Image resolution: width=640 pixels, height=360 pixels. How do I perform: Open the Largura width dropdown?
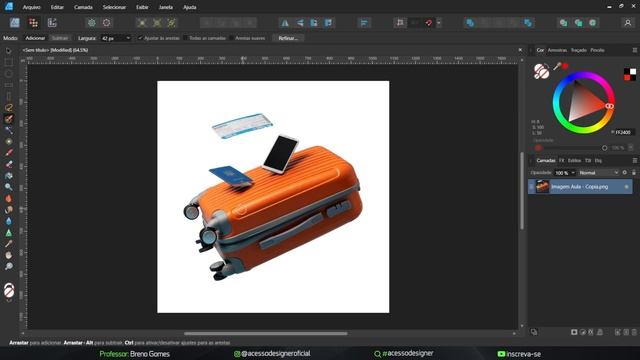[128, 38]
